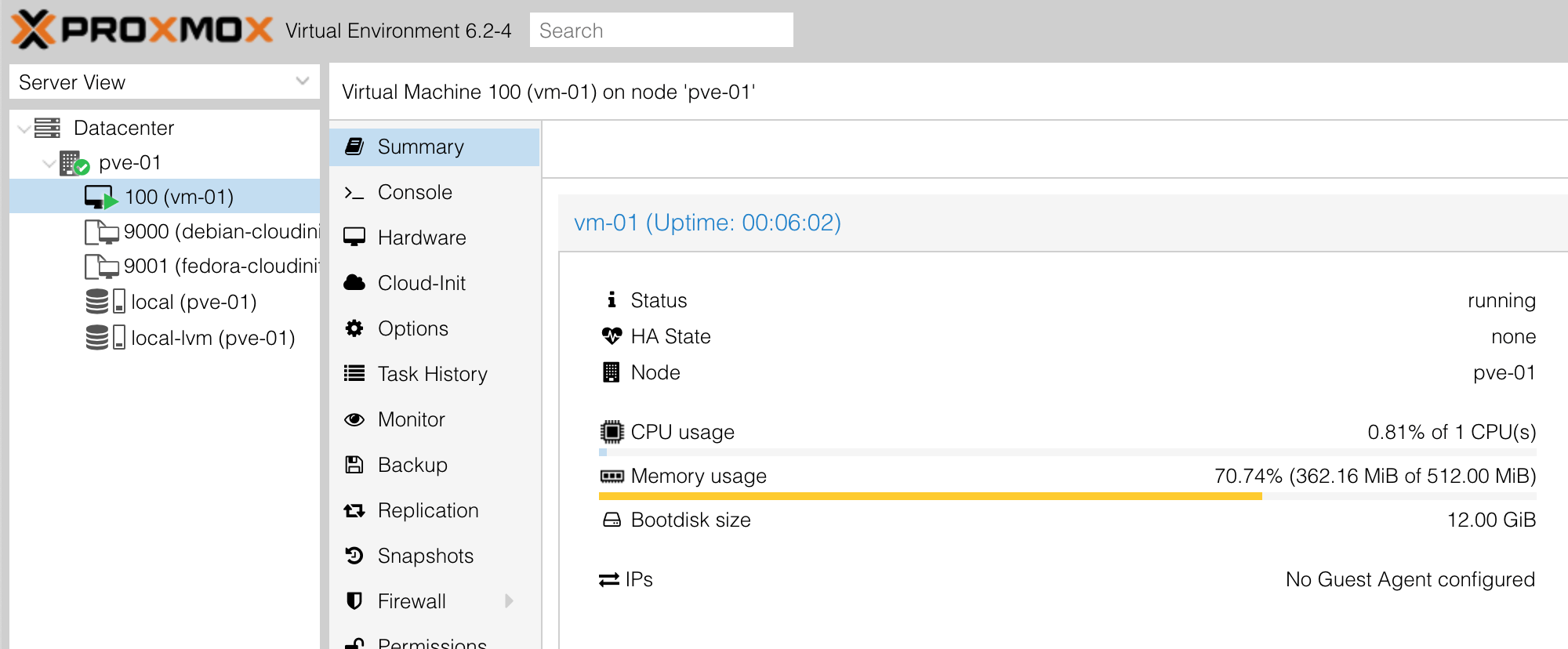Collapse the pve-01 tree node
This screenshot has height=649, width=1568.
pyautogui.click(x=49, y=163)
